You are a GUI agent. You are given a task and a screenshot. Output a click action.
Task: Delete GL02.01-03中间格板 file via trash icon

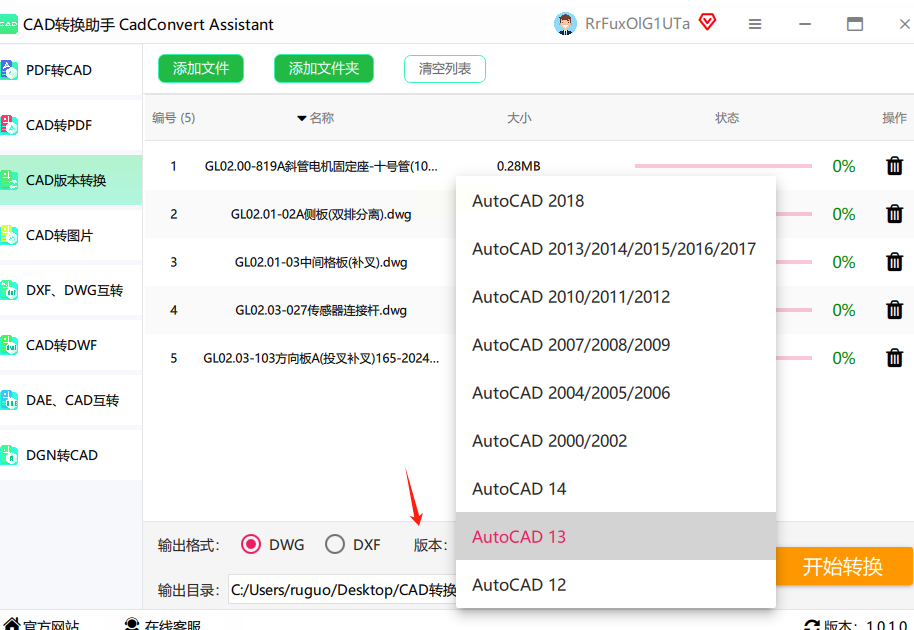(894, 262)
